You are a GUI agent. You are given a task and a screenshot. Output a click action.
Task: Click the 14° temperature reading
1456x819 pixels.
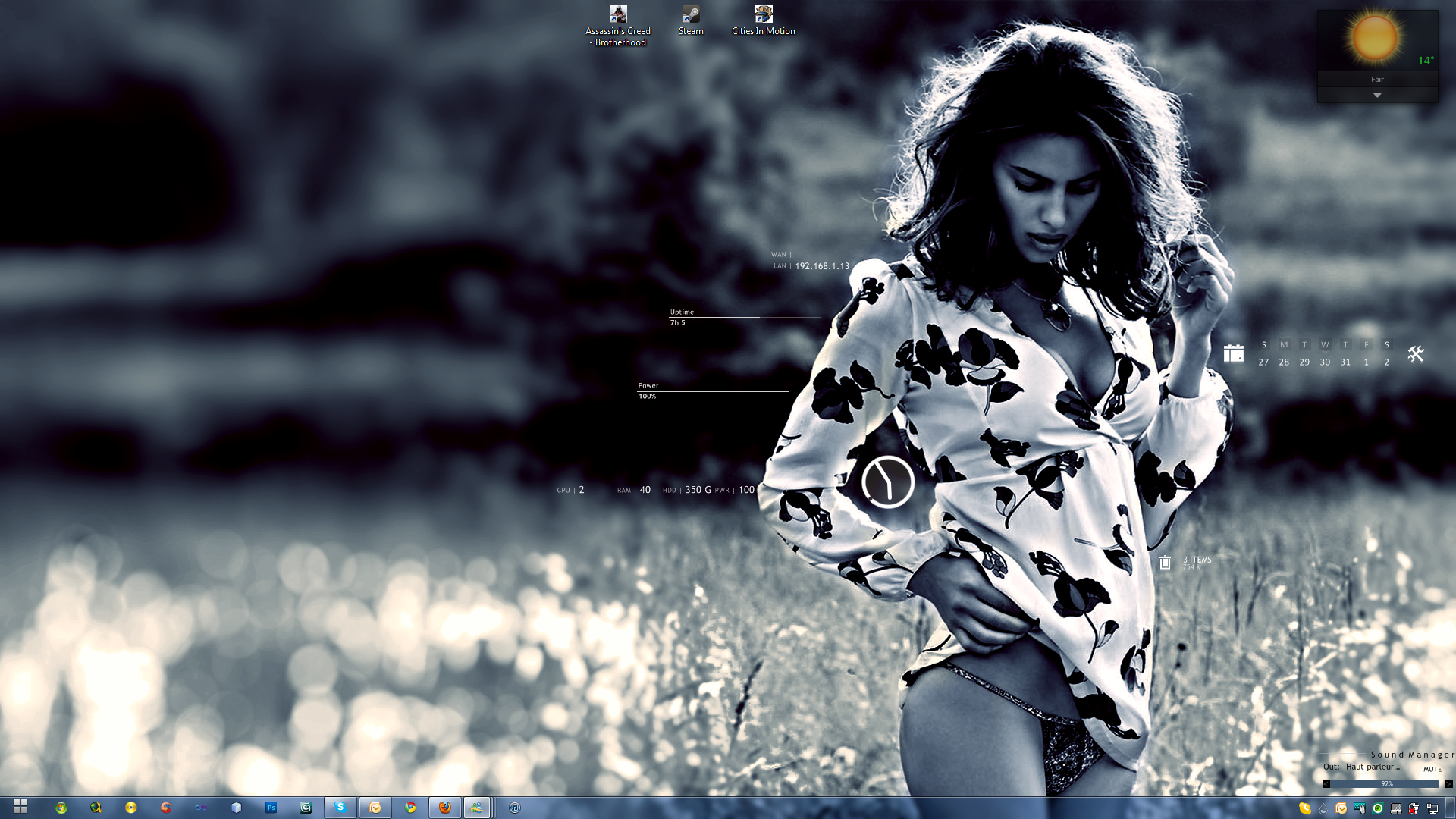(x=1426, y=61)
